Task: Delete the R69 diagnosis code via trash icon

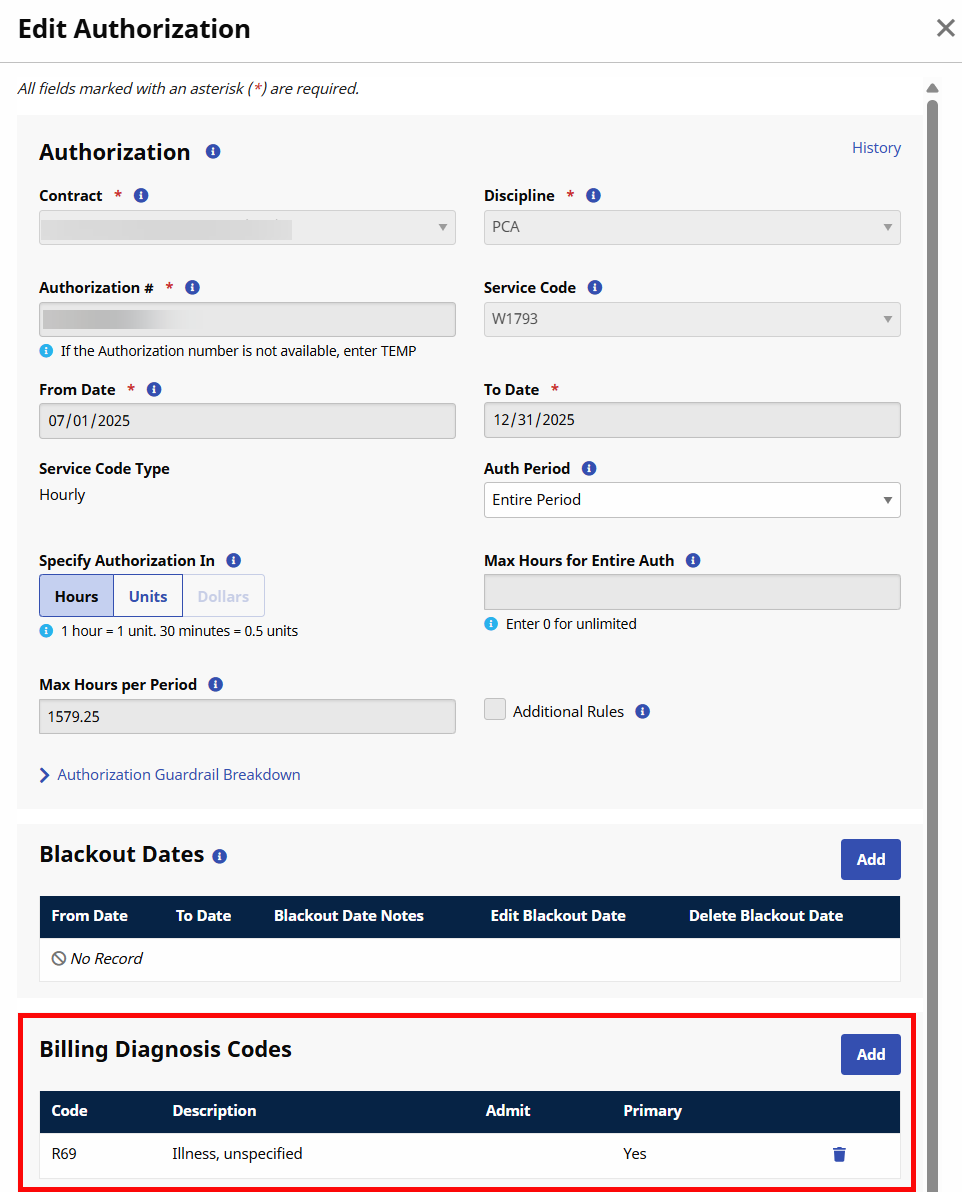Action: pyautogui.click(x=839, y=1154)
